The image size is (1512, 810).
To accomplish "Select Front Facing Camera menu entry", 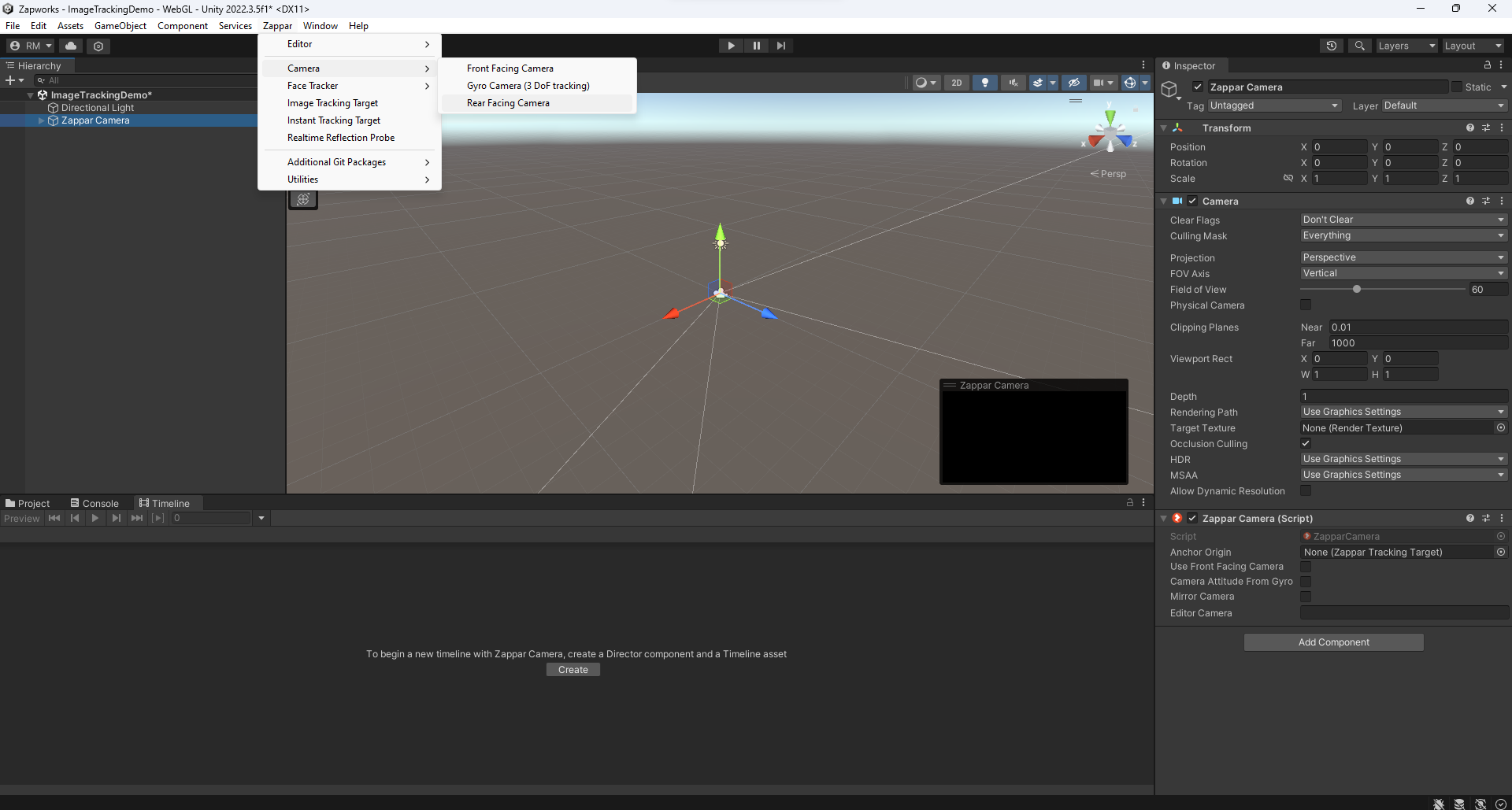I will click(537, 68).
